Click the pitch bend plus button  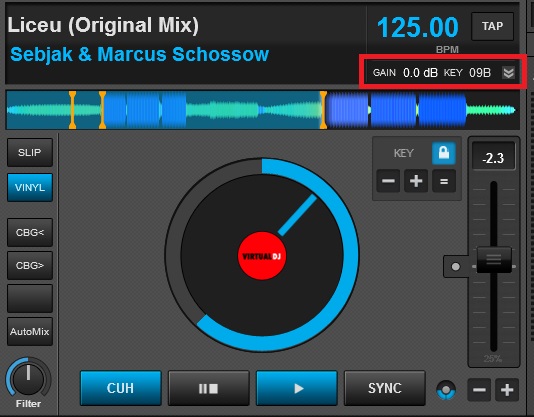pos(507,390)
